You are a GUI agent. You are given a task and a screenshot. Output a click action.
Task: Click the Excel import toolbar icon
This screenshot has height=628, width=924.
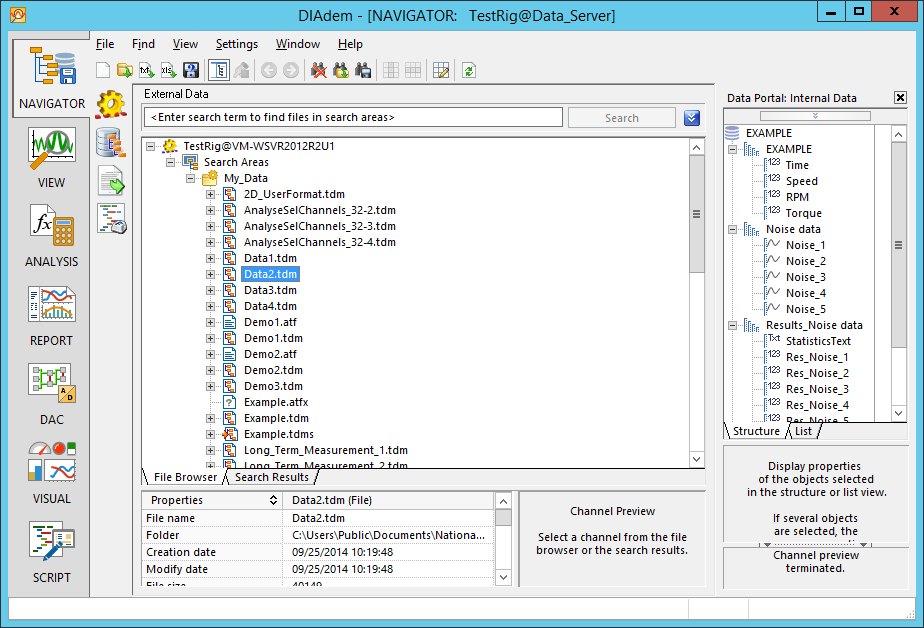coord(169,70)
